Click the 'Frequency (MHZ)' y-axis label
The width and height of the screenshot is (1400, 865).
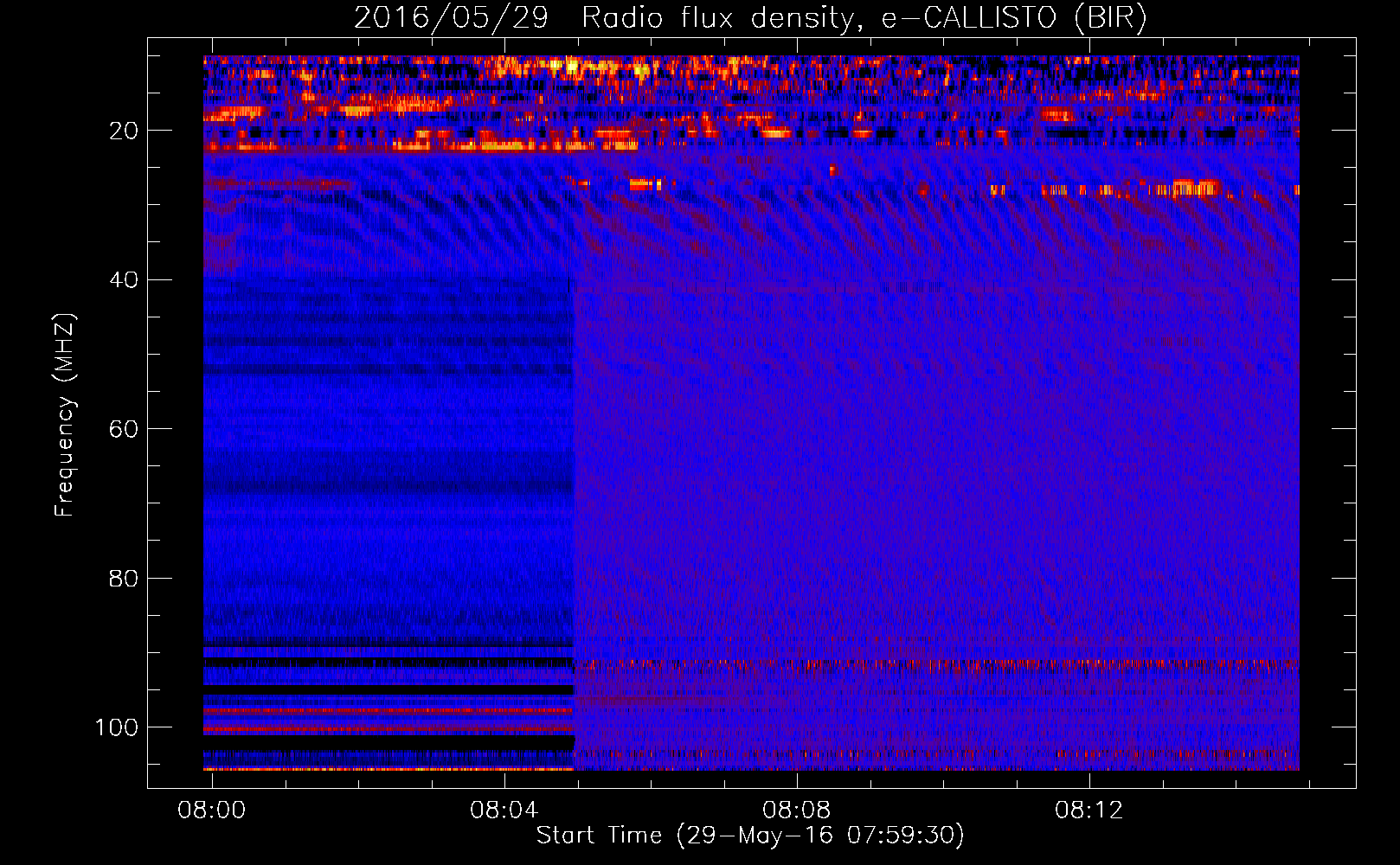(x=66, y=415)
